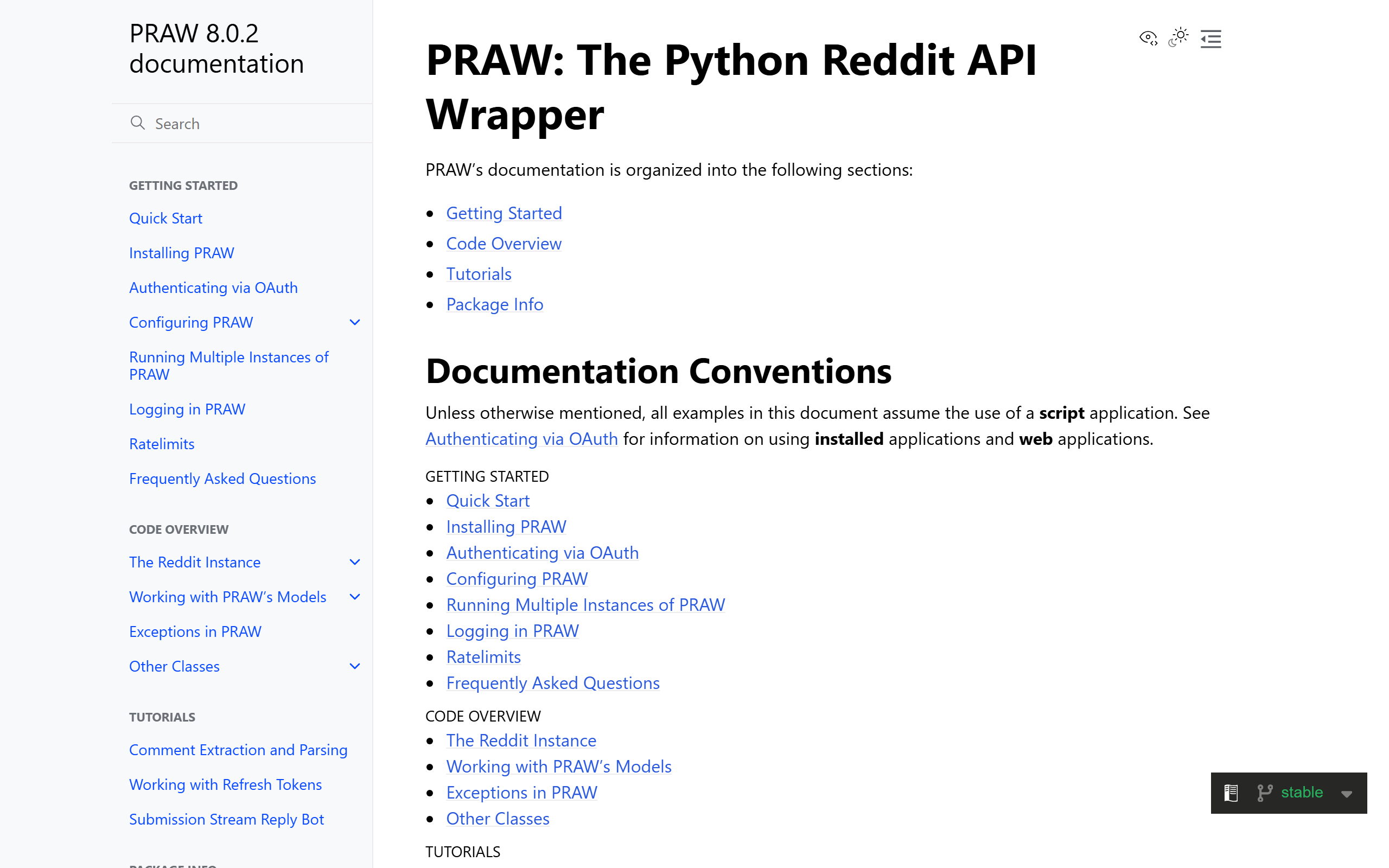
Task: Click Authenticating via OAuth in the content list
Action: [x=543, y=552]
